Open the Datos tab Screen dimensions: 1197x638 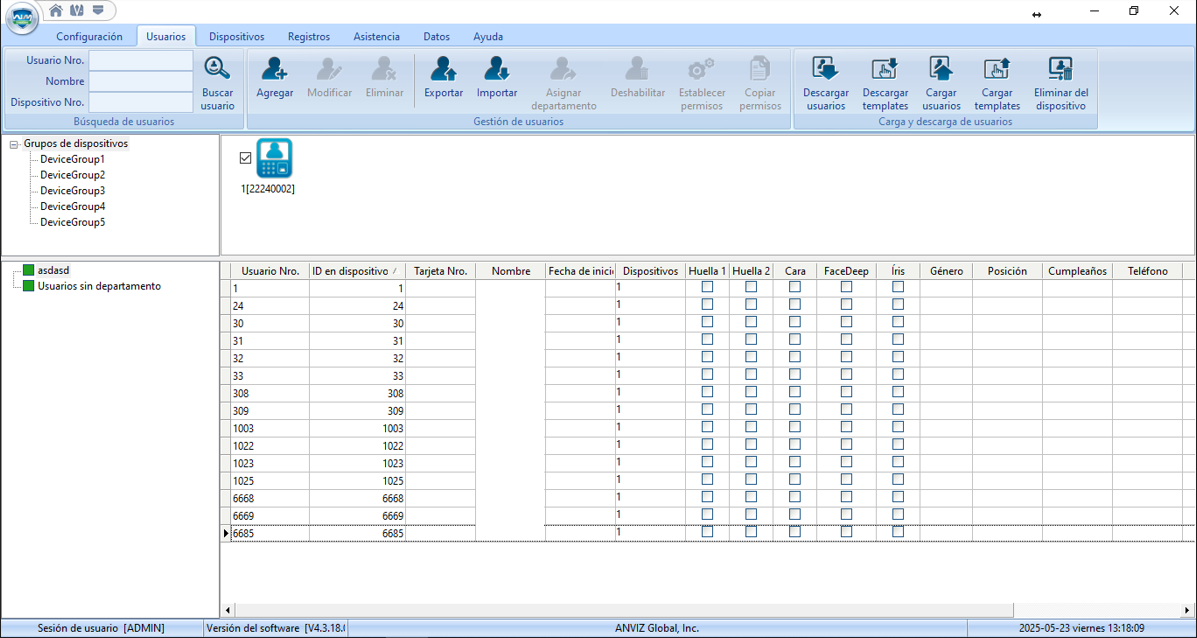pos(437,37)
